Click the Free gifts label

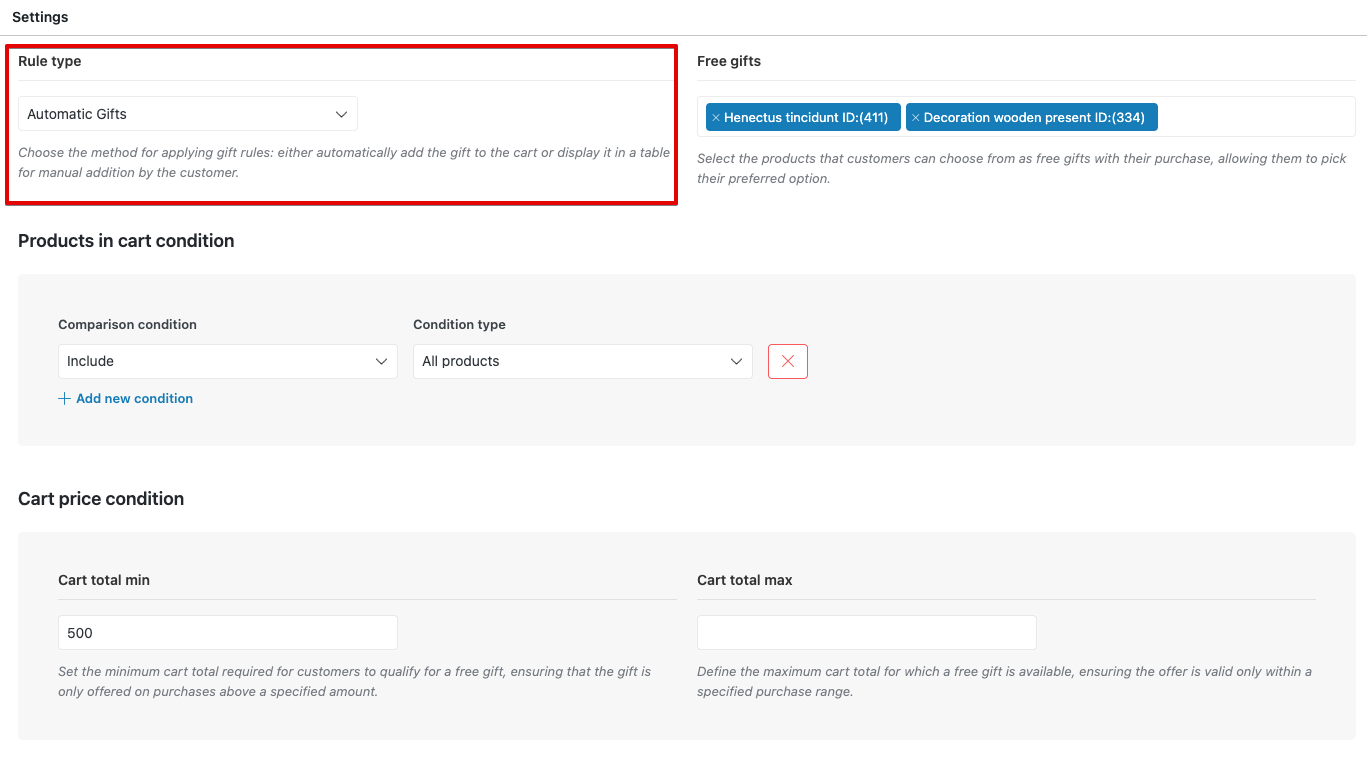coord(729,61)
